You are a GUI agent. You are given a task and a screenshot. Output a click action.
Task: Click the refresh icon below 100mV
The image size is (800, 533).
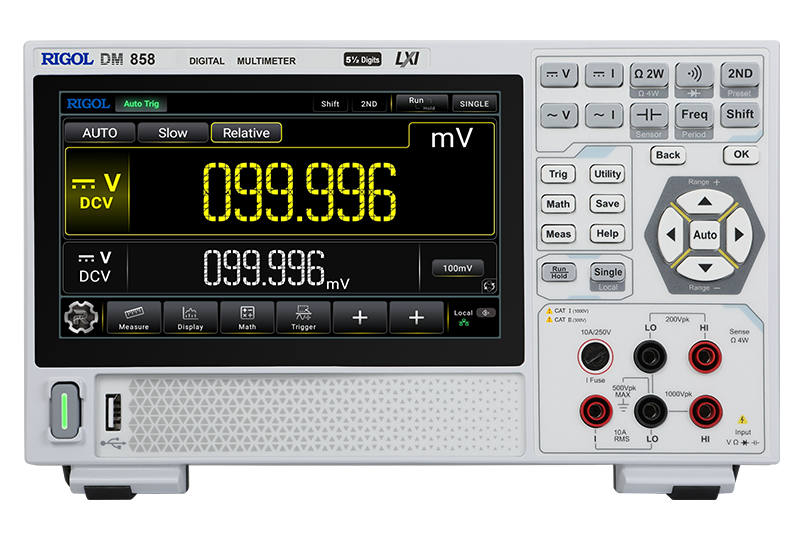489,286
